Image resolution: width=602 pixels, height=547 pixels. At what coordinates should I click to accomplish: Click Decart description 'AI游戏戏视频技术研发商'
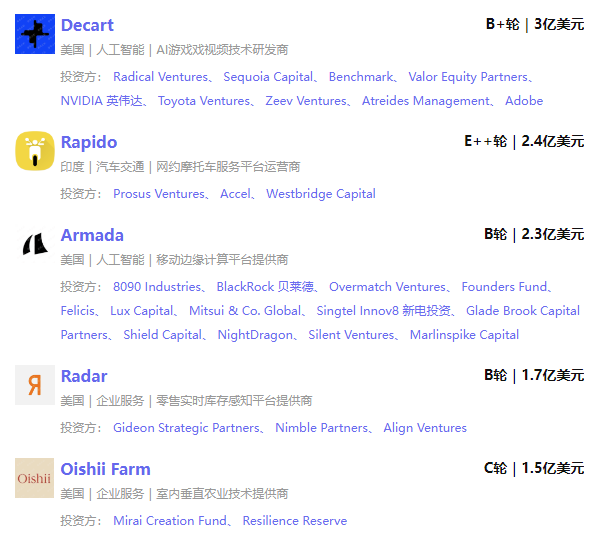click(222, 50)
